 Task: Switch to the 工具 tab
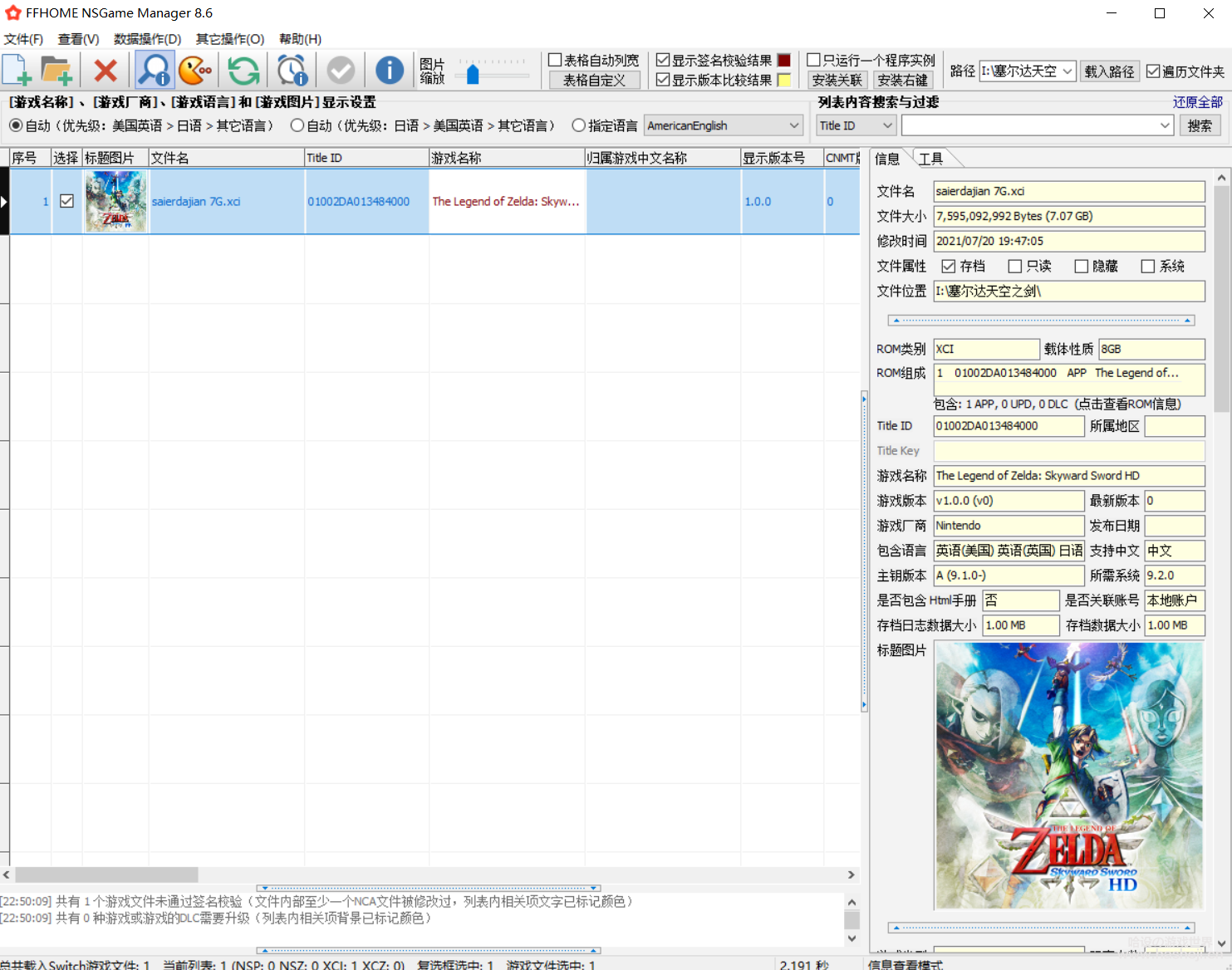pyautogui.click(x=931, y=159)
